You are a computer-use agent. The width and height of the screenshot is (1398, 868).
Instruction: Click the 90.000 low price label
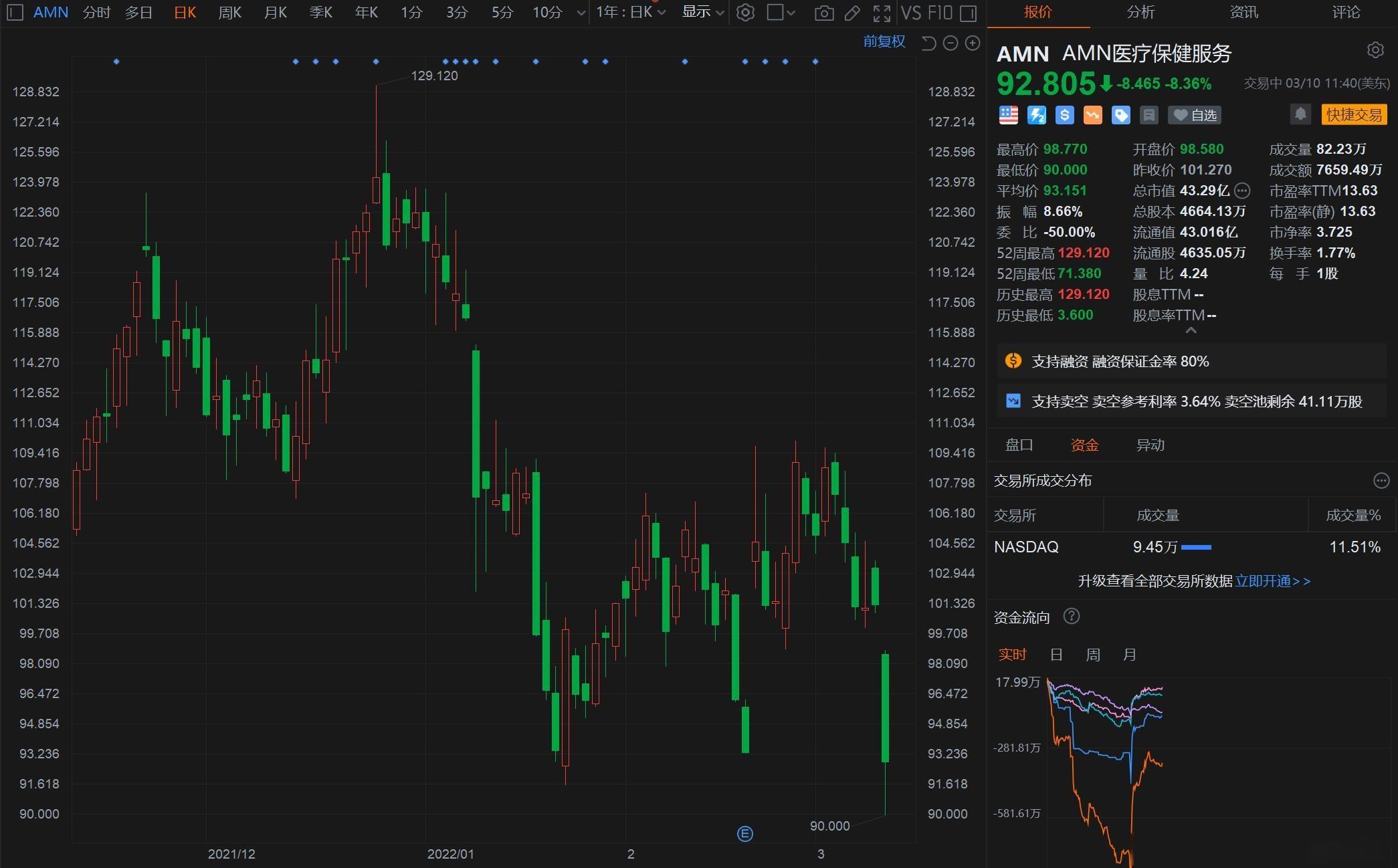[829, 826]
